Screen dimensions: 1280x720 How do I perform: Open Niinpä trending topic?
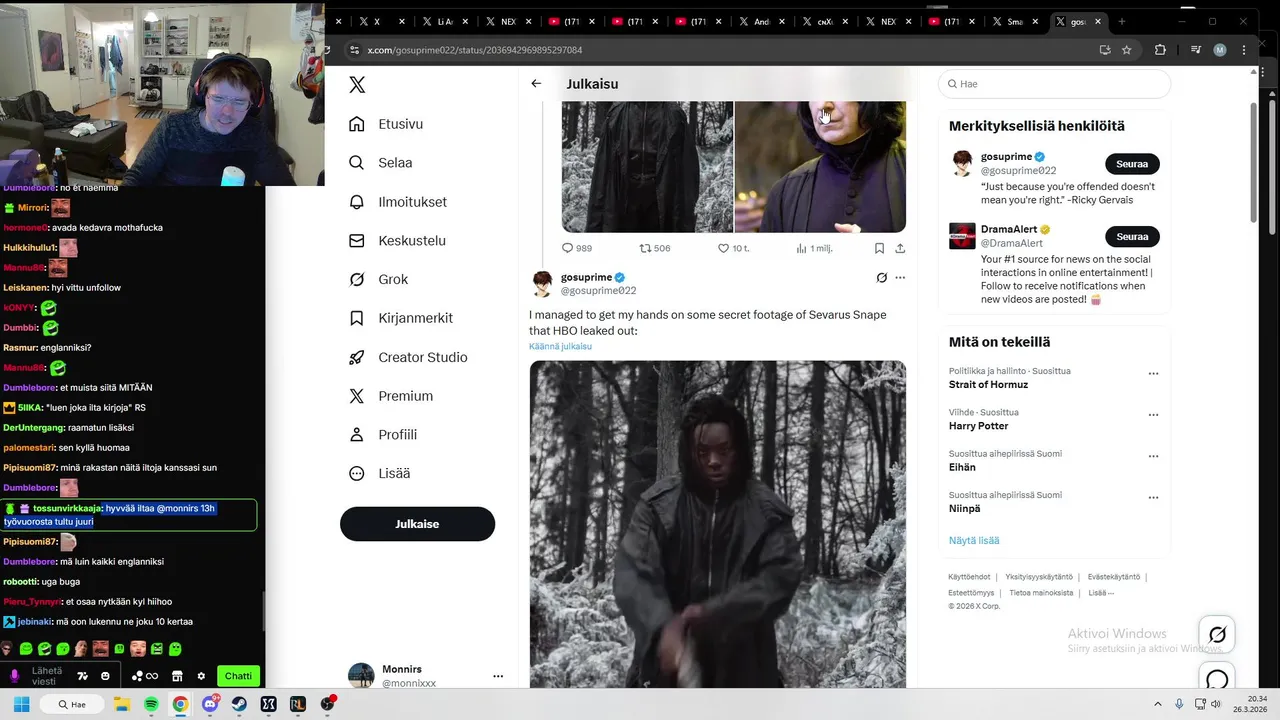964,509
